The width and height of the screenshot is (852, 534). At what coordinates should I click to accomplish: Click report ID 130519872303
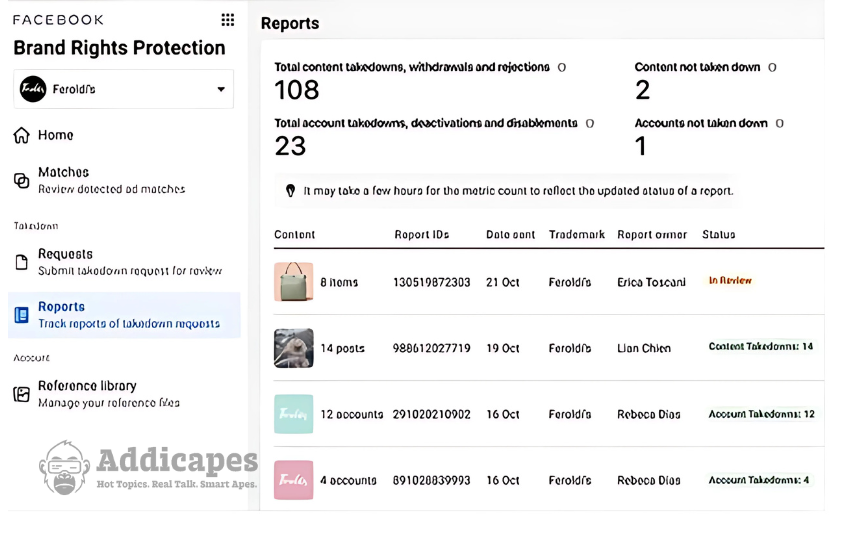coord(431,282)
